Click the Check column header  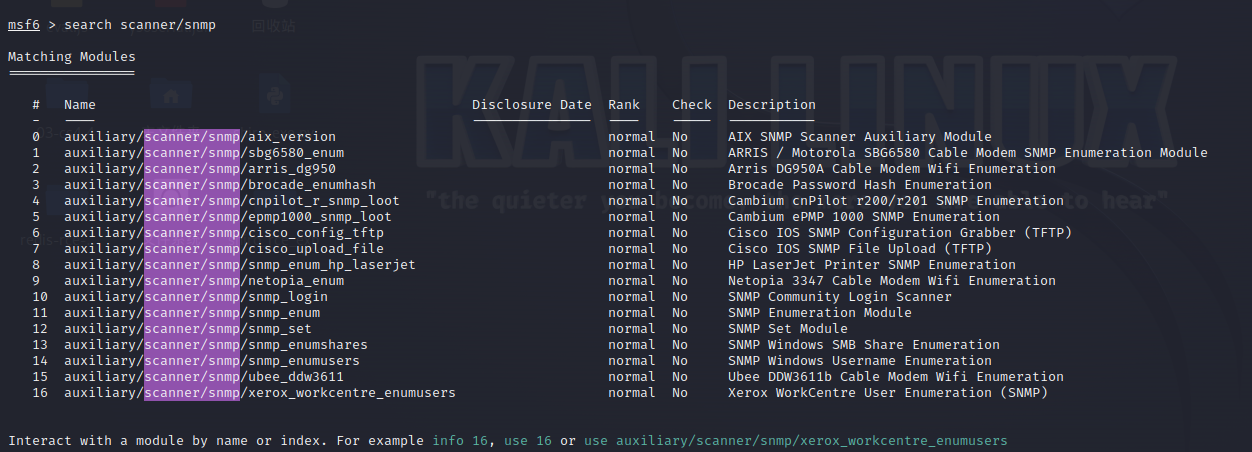tap(691, 105)
